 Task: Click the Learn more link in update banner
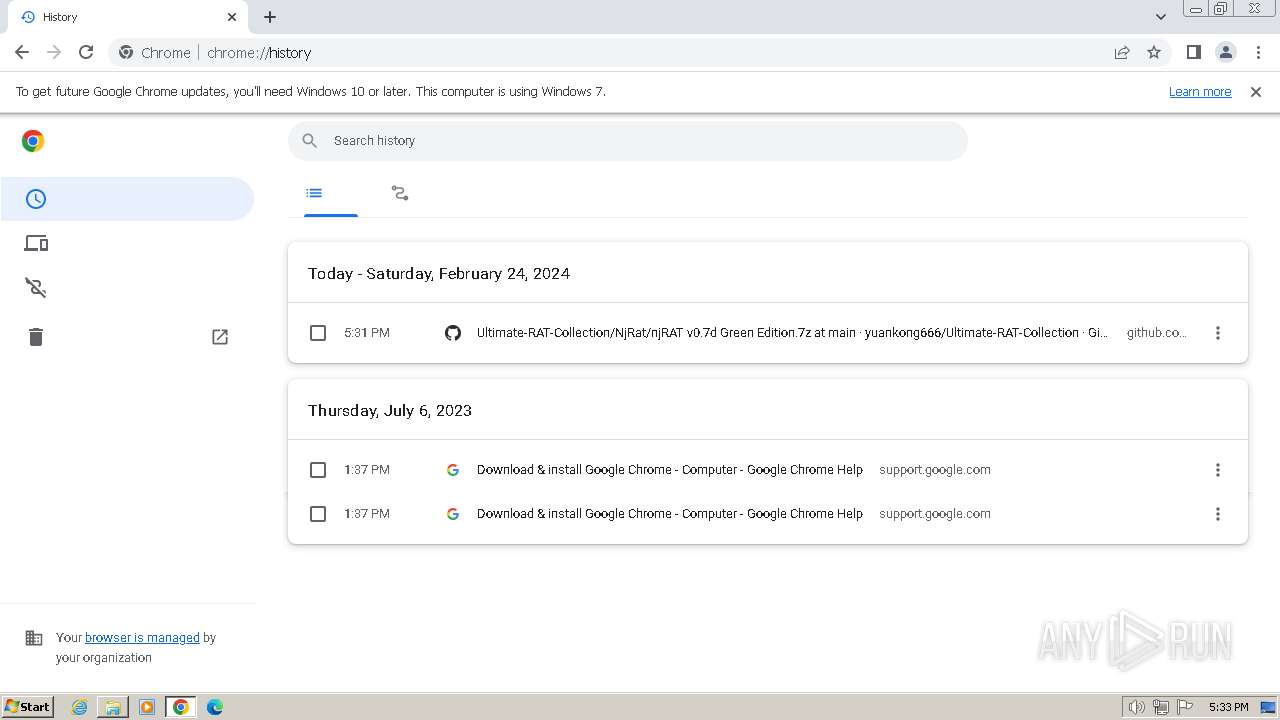1200,92
